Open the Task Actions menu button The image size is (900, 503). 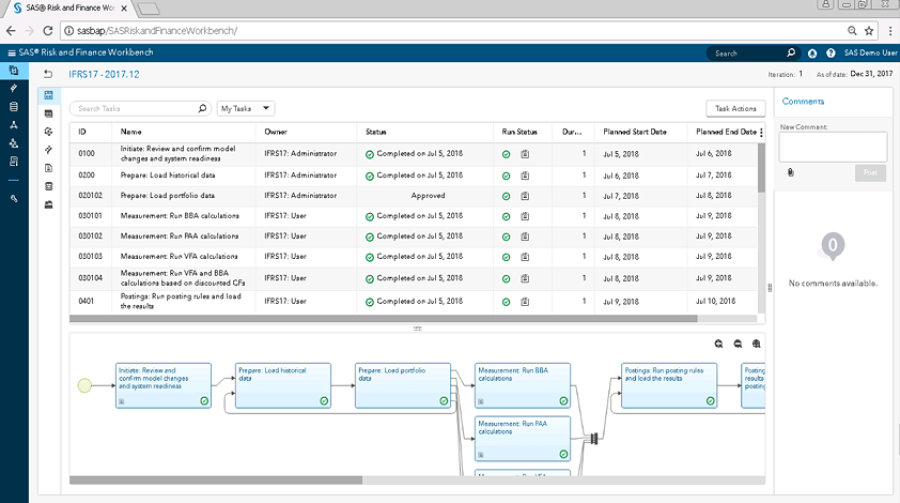tap(735, 109)
